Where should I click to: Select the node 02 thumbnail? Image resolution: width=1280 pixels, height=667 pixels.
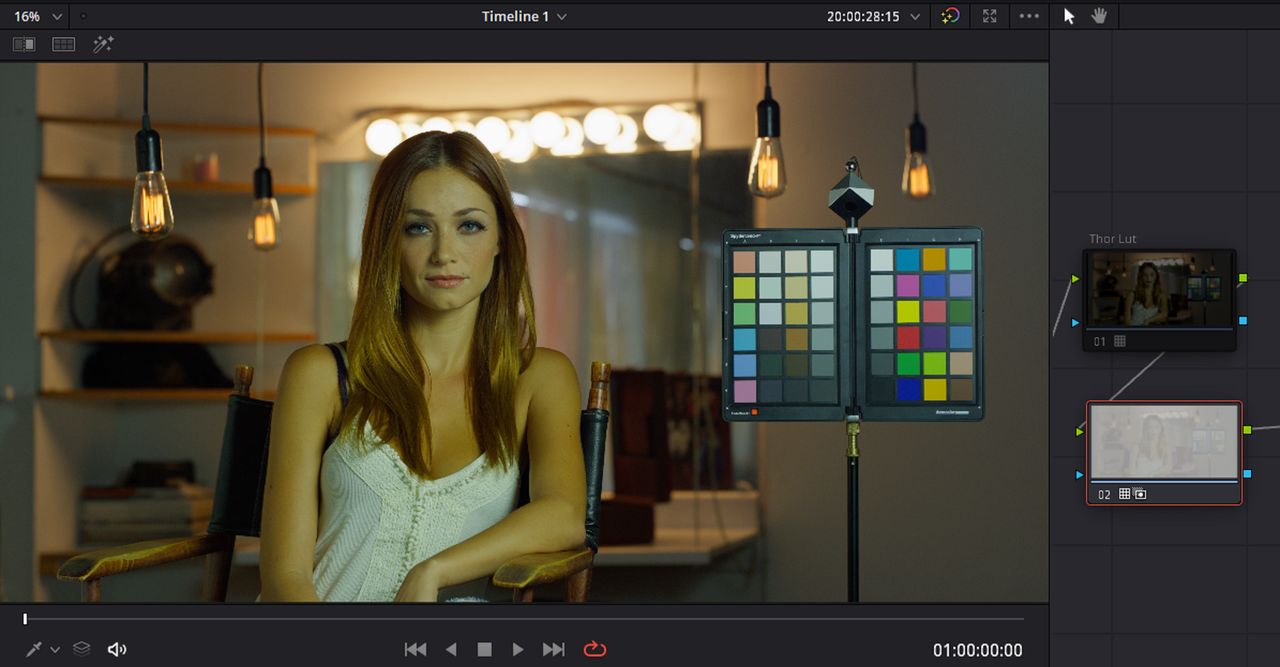[1164, 441]
